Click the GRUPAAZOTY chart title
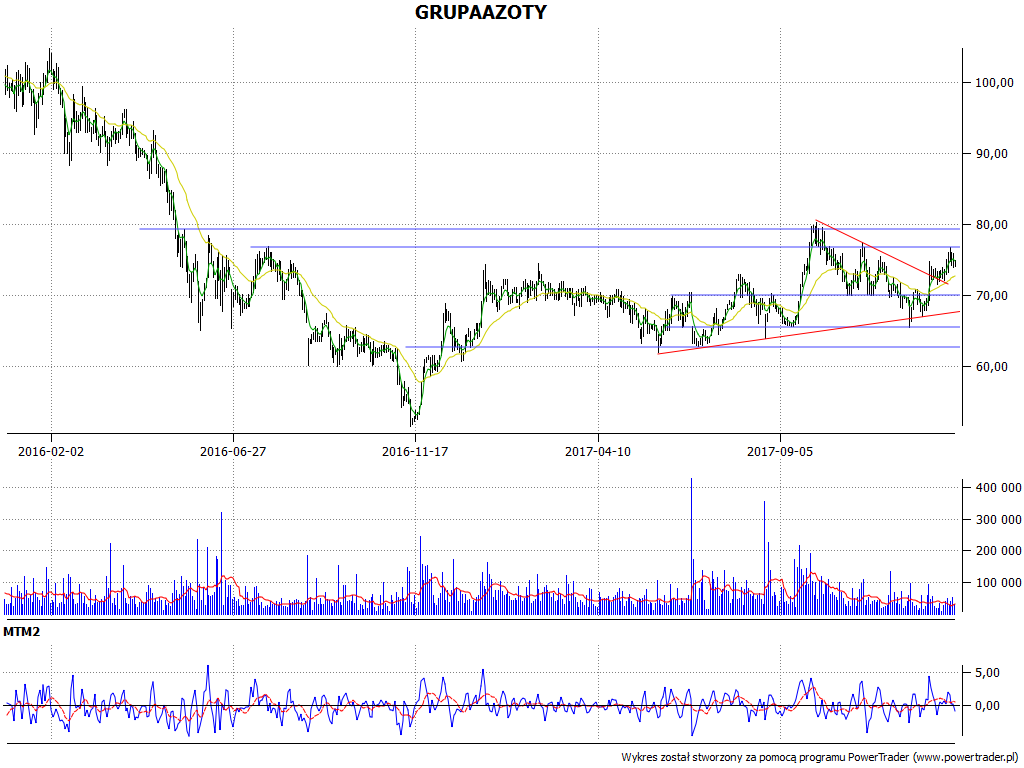 click(481, 12)
